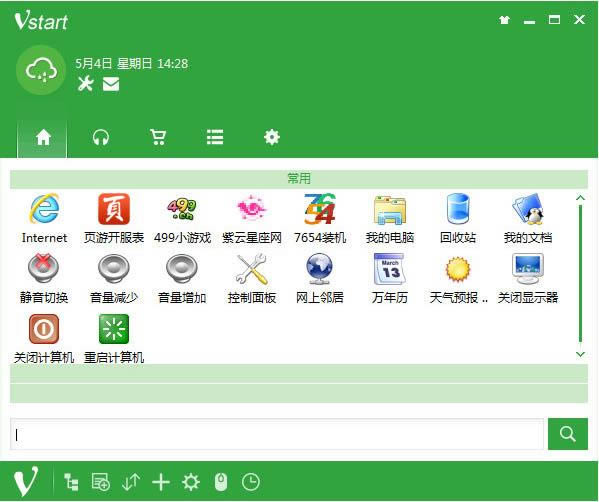The image size is (599, 502).
Task: Click the sort arrows icon in the bottom bar
Action: 131,482
